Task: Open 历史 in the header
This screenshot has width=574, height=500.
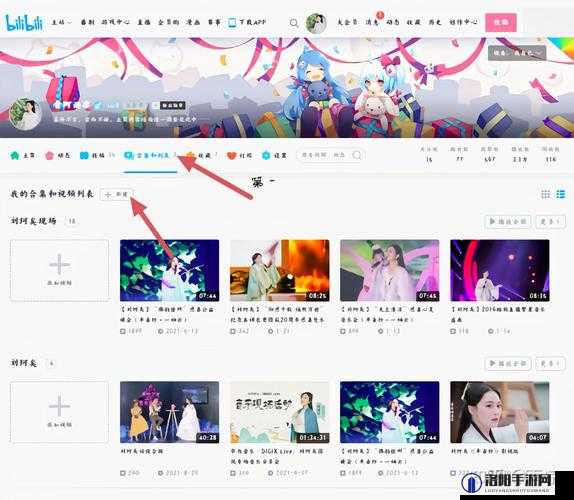Action: [x=435, y=22]
